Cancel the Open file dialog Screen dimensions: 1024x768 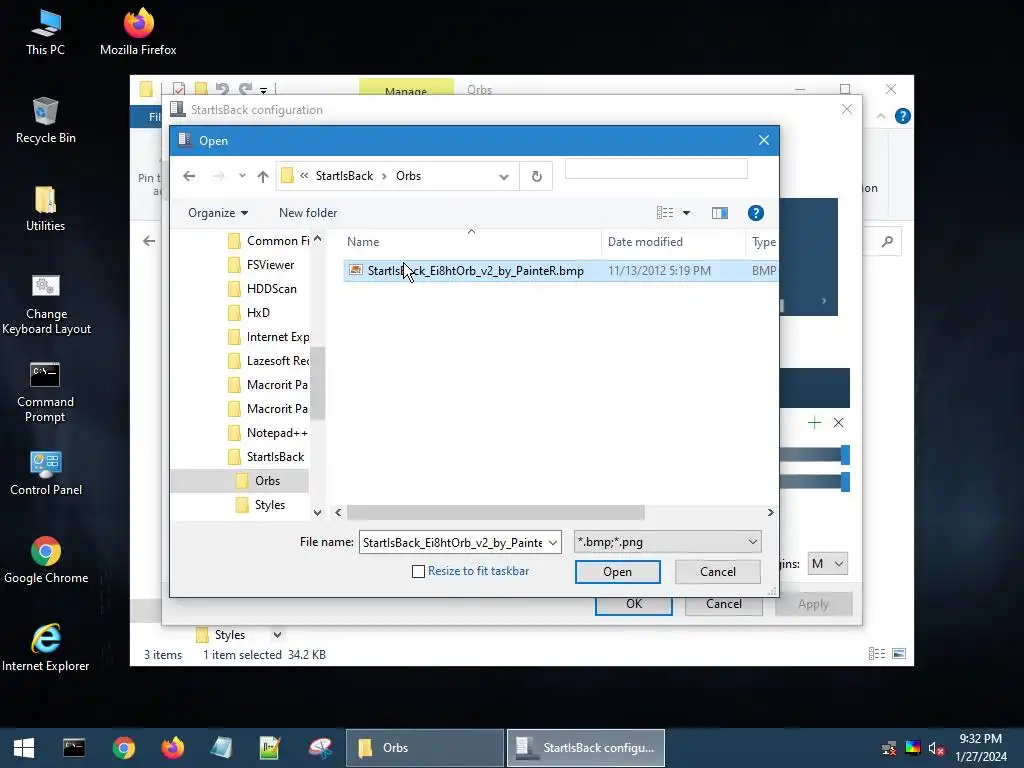718,572
